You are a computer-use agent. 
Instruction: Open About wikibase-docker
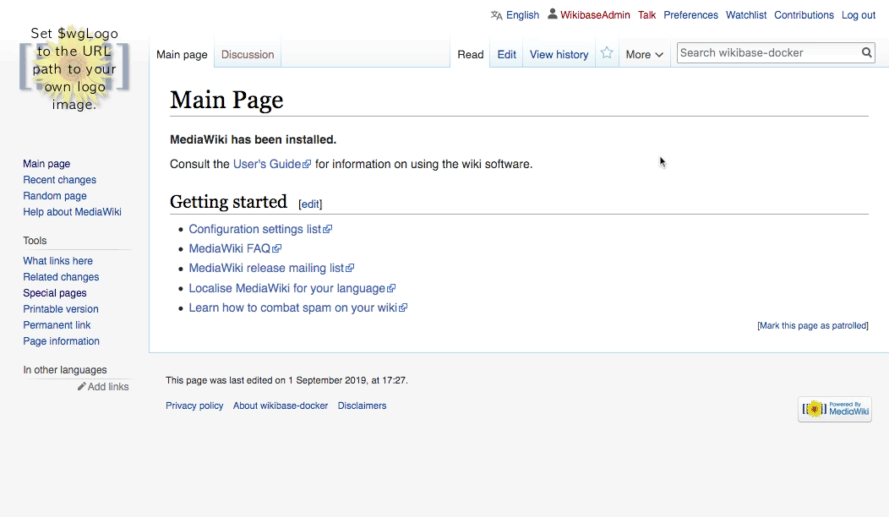pos(281,405)
